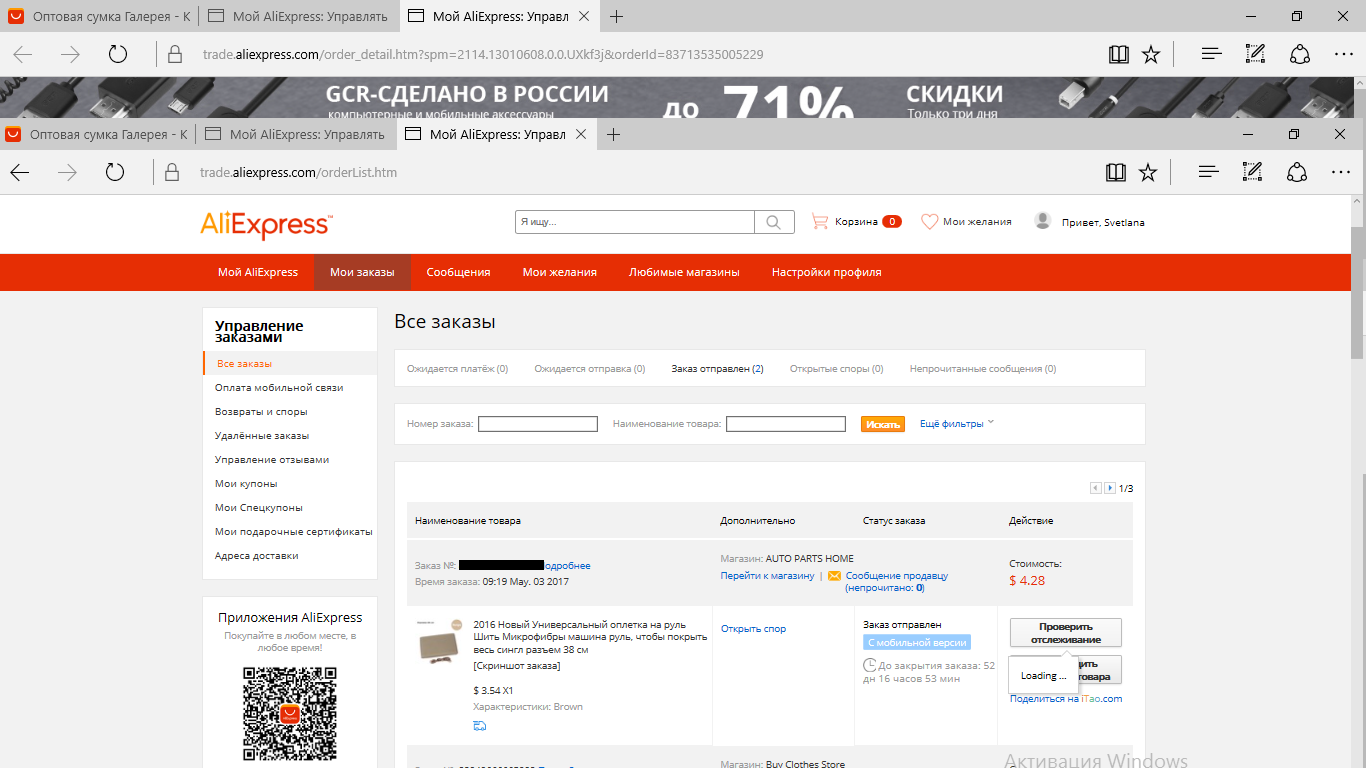Select Все заказы in sidebar
Image resolution: width=1366 pixels, height=768 pixels.
[290, 364]
